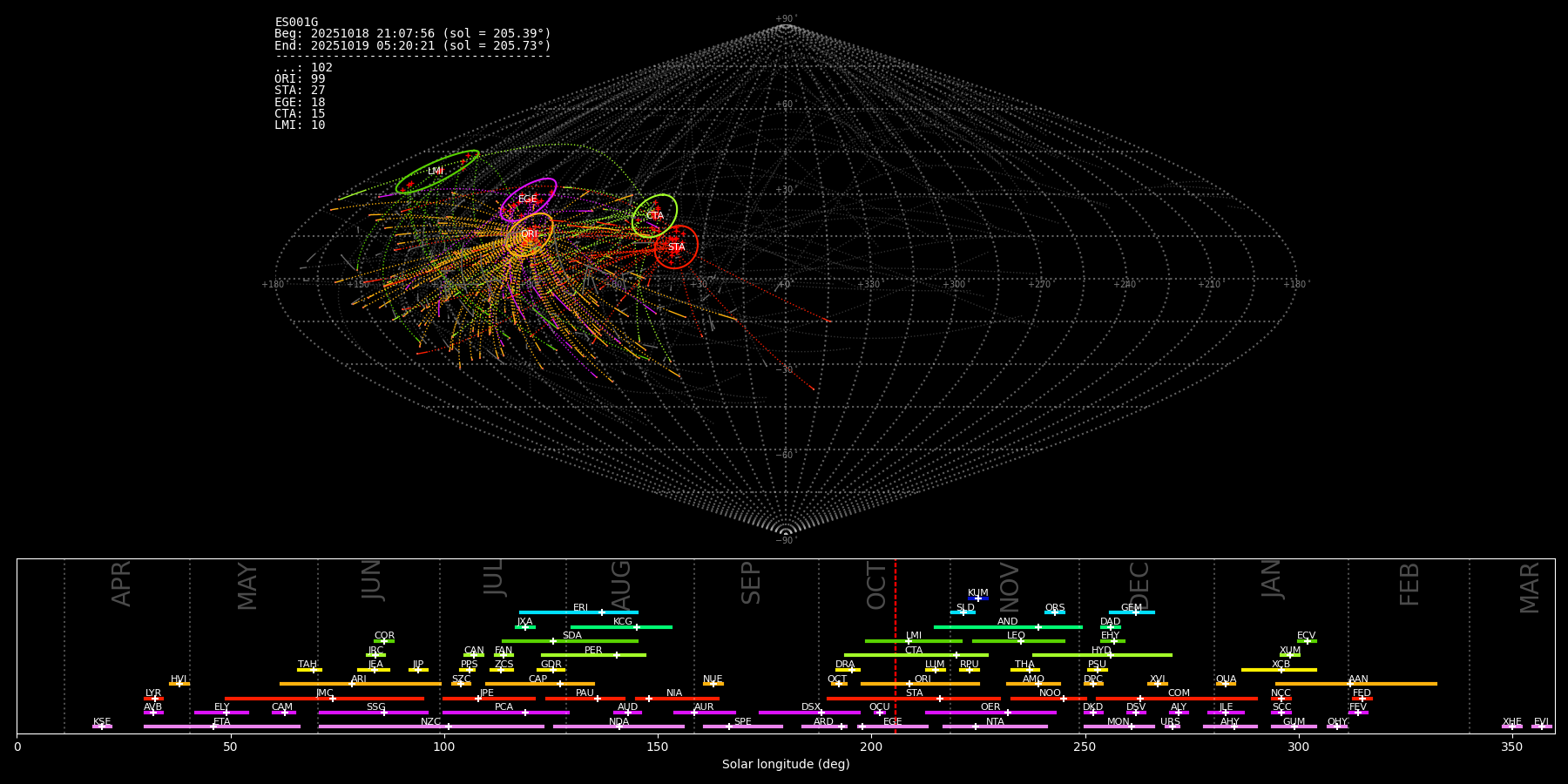Screen dimensions: 1568x784
Task: Click the red JMC shower bar
Action: 325,699
